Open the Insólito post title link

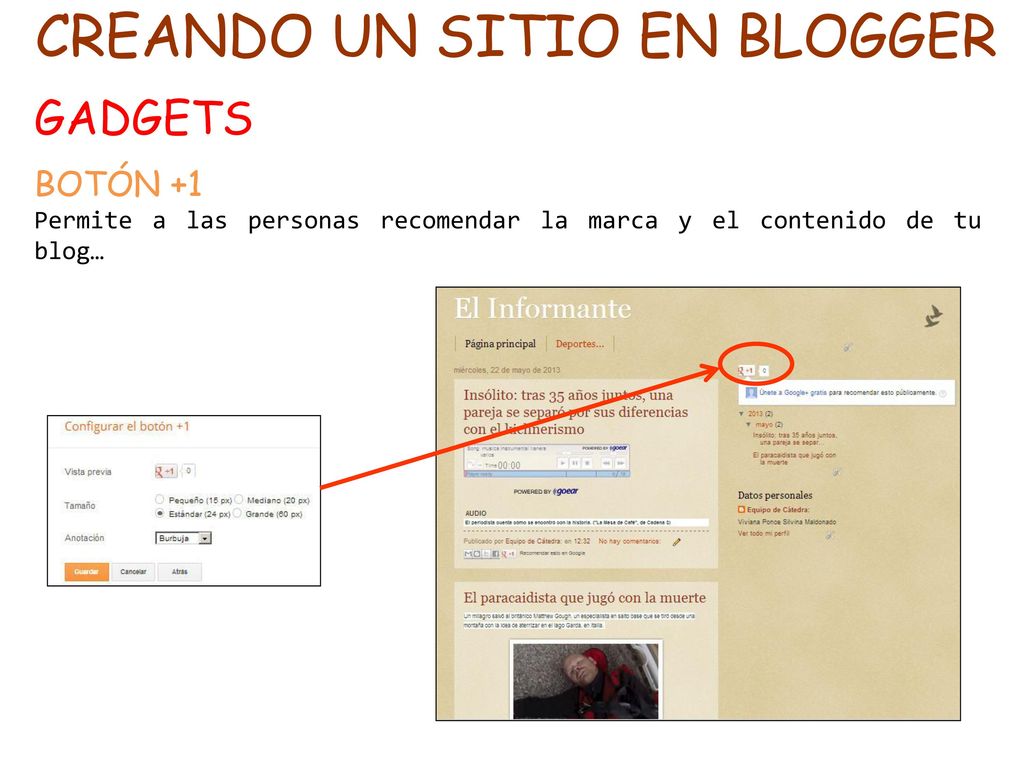tap(575, 412)
